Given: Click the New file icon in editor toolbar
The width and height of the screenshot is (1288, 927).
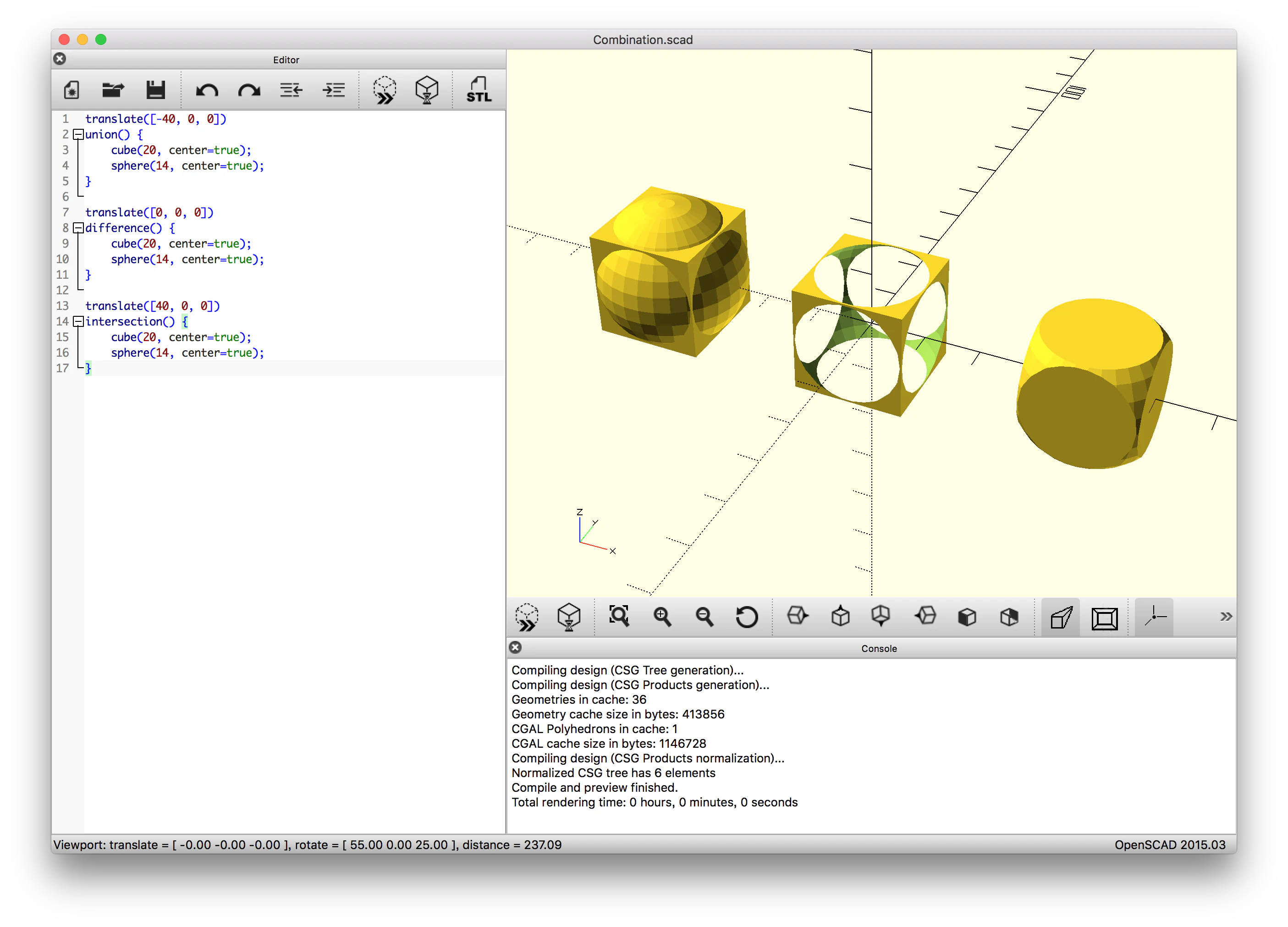Looking at the screenshot, I should click(x=72, y=90).
